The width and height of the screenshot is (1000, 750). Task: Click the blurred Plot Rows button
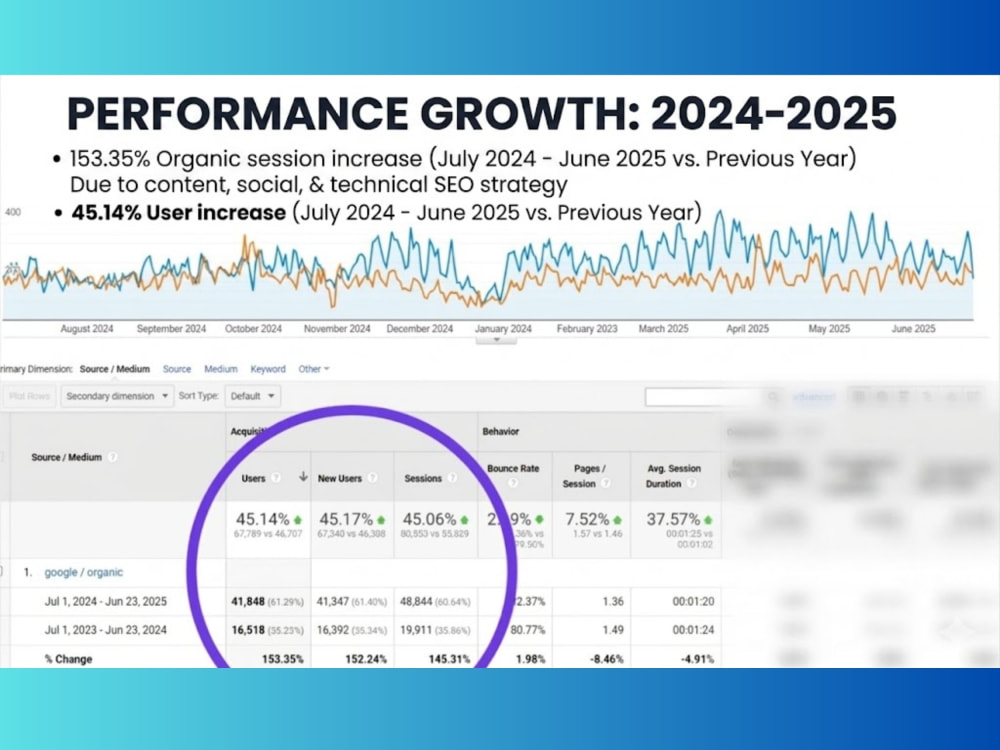(x=29, y=396)
